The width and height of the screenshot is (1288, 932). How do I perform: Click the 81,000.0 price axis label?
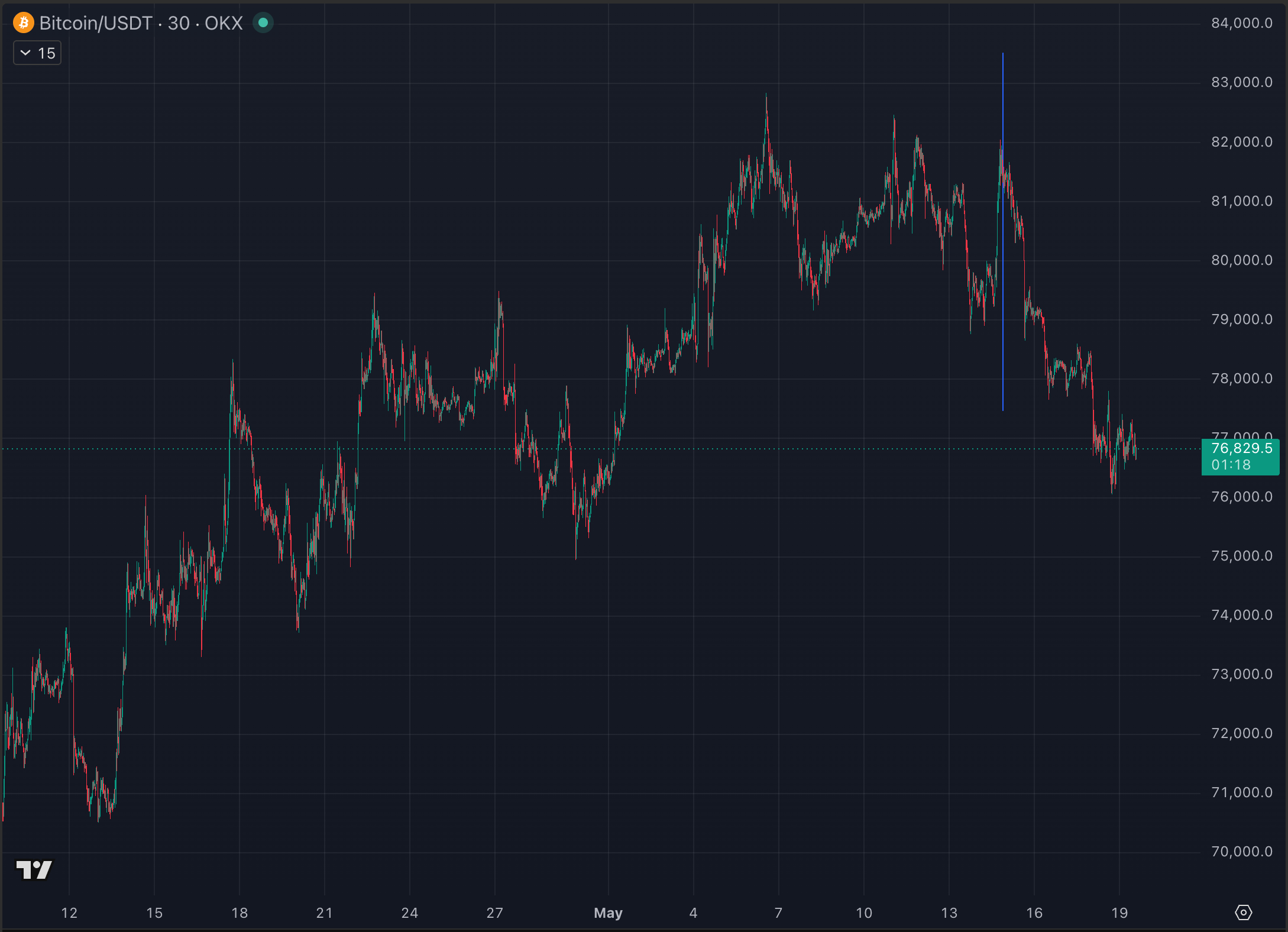point(1242,201)
